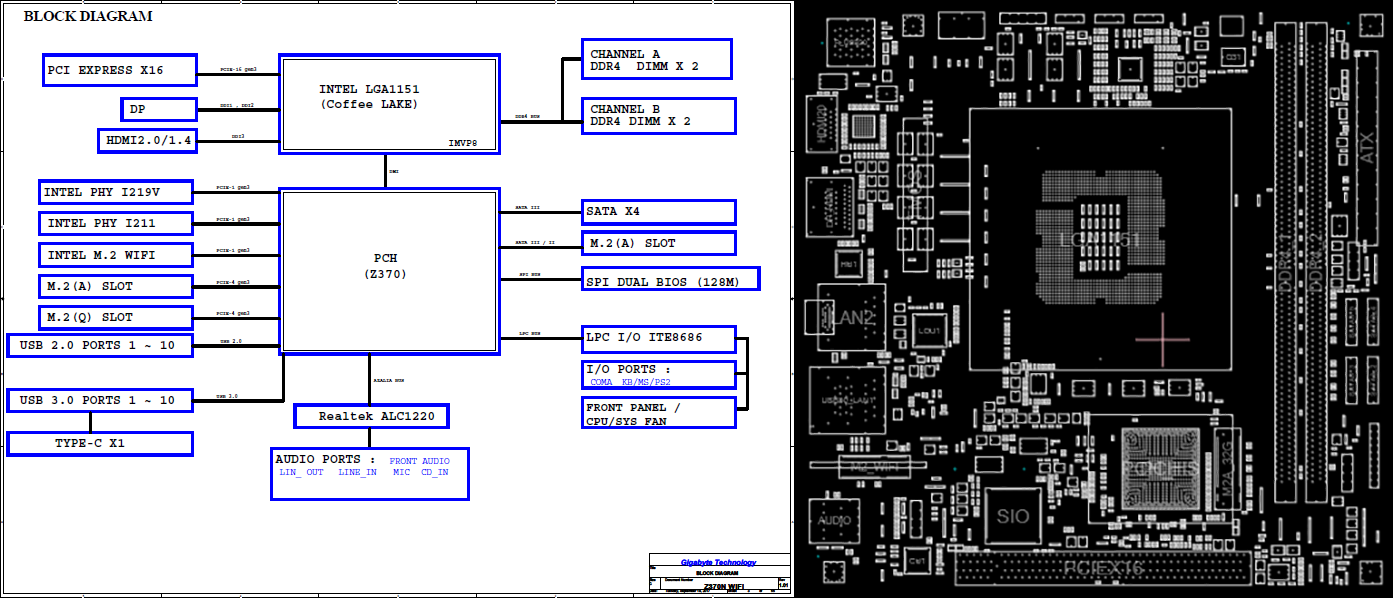The image size is (1393, 598).
Task: Select the LIN_OUT audio port label
Action: click(x=301, y=472)
